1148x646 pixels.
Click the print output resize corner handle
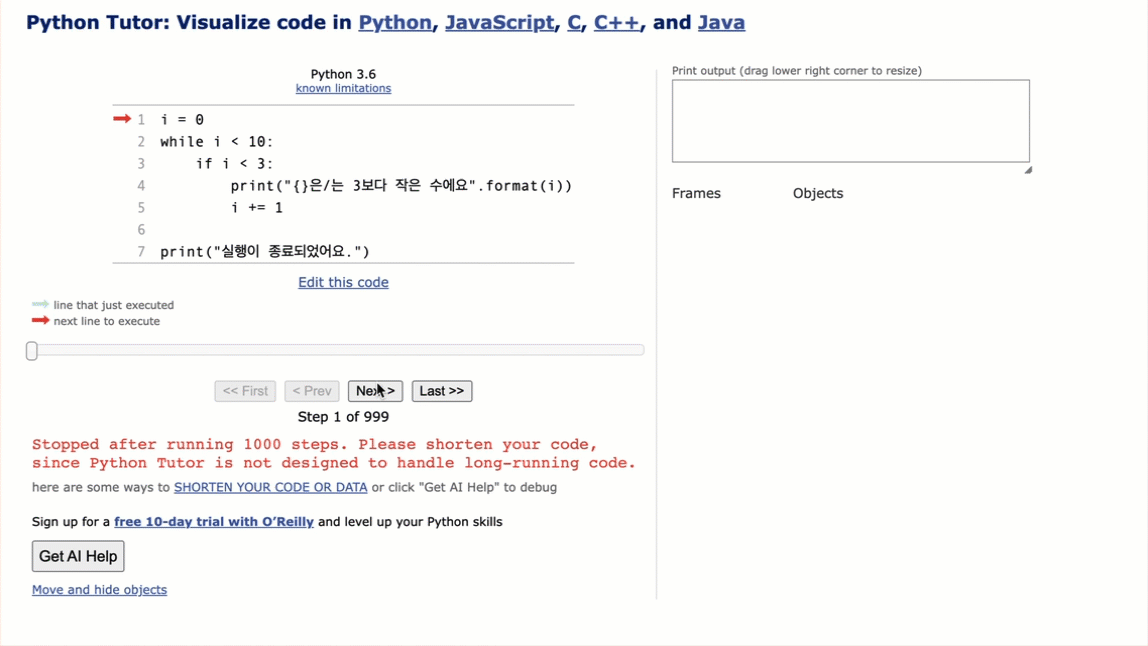coord(1027,170)
